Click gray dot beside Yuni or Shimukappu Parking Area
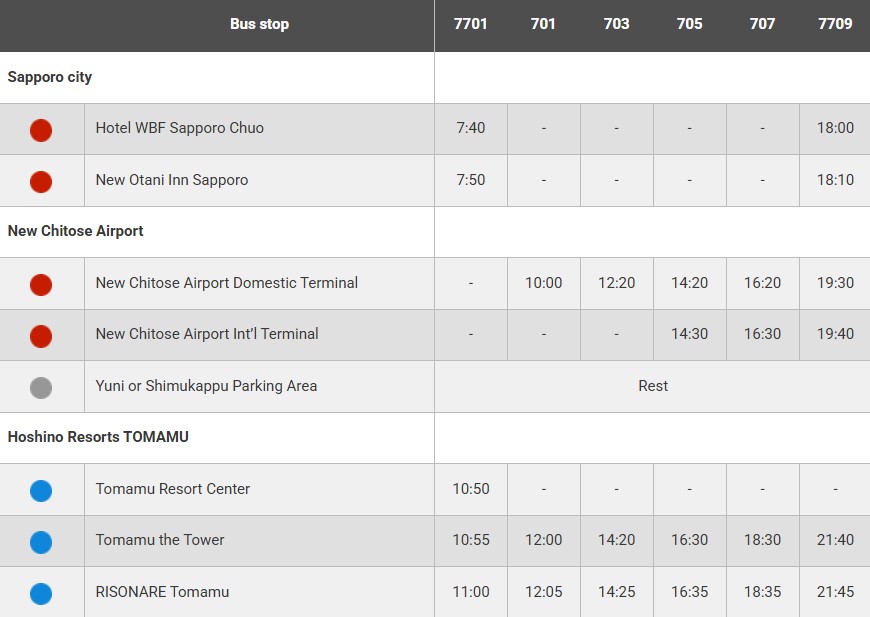Viewport: 870px width, 617px height. coord(41,388)
